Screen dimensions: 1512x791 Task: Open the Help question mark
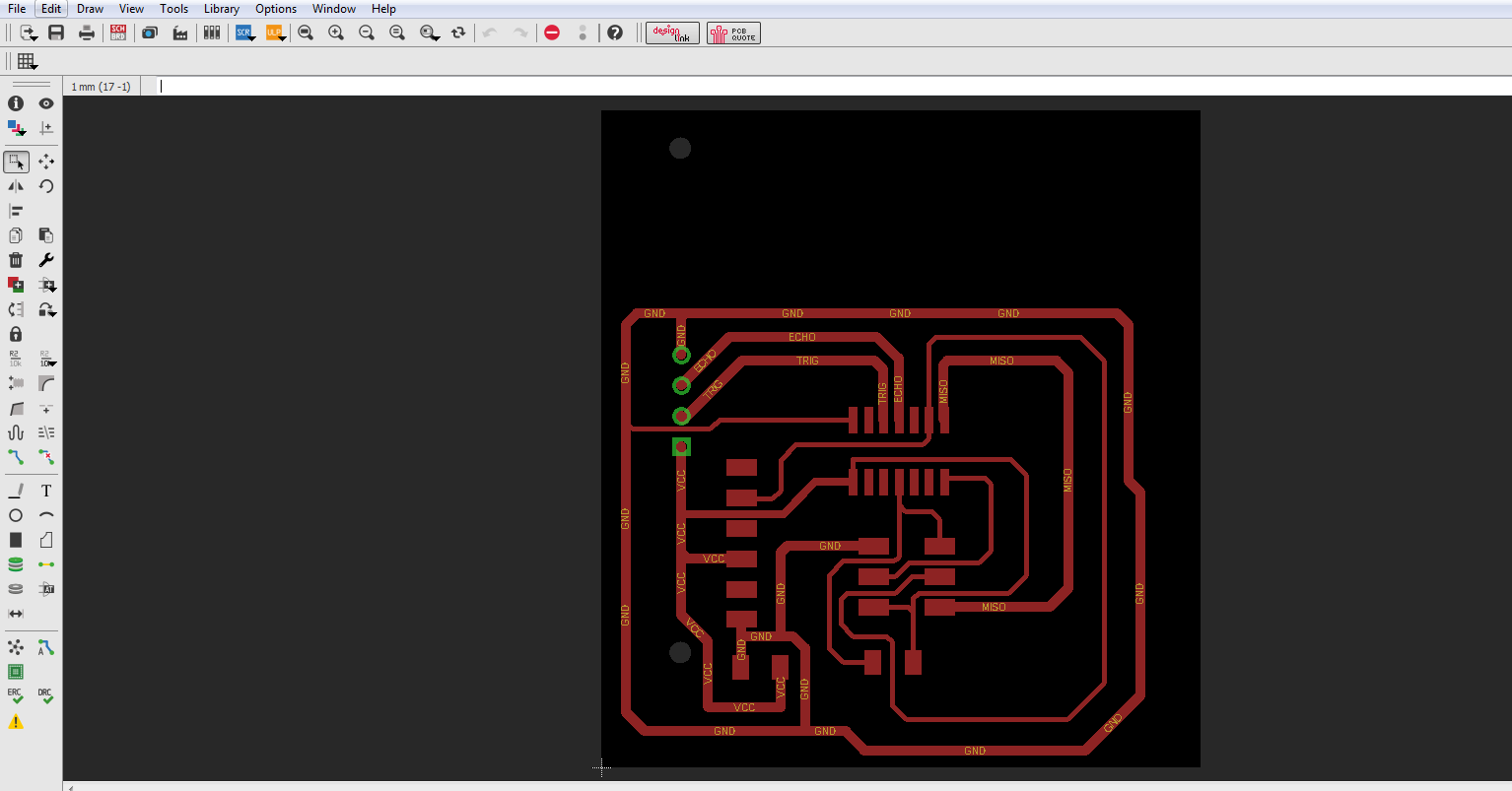[x=615, y=33]
